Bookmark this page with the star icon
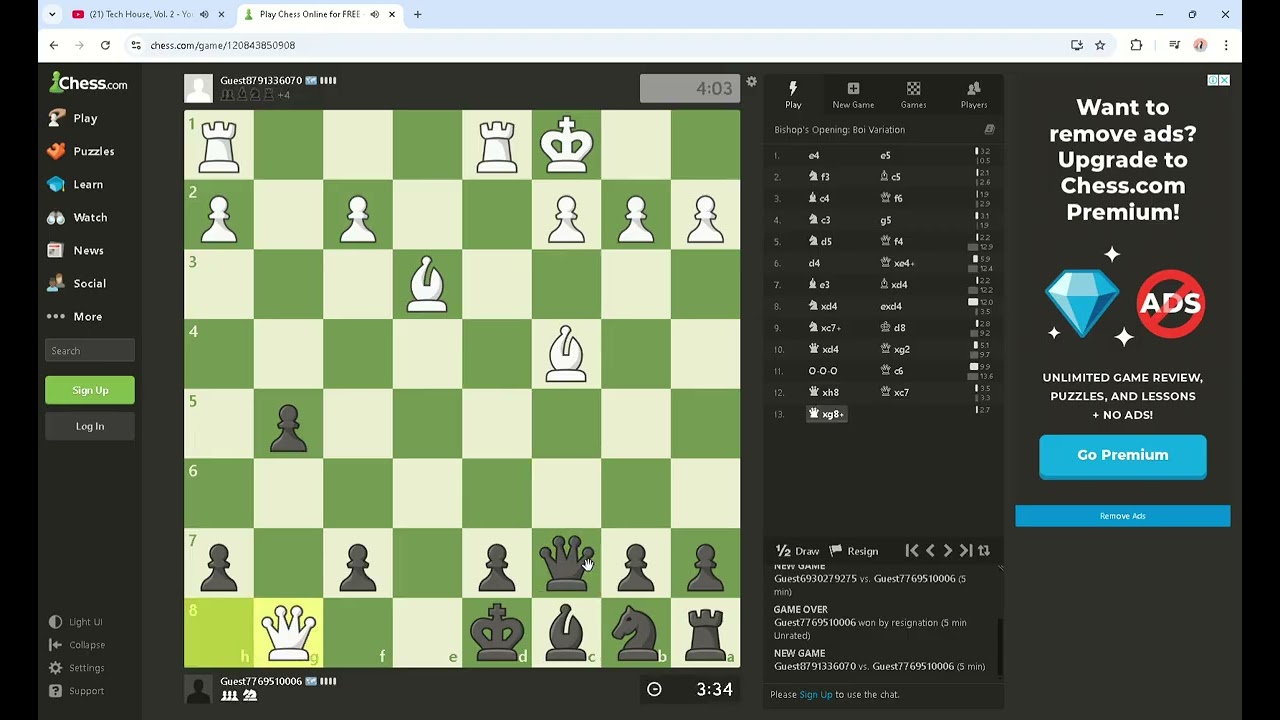The height and width of the screenshot is (720, 1280). (x=1100, y=45)
